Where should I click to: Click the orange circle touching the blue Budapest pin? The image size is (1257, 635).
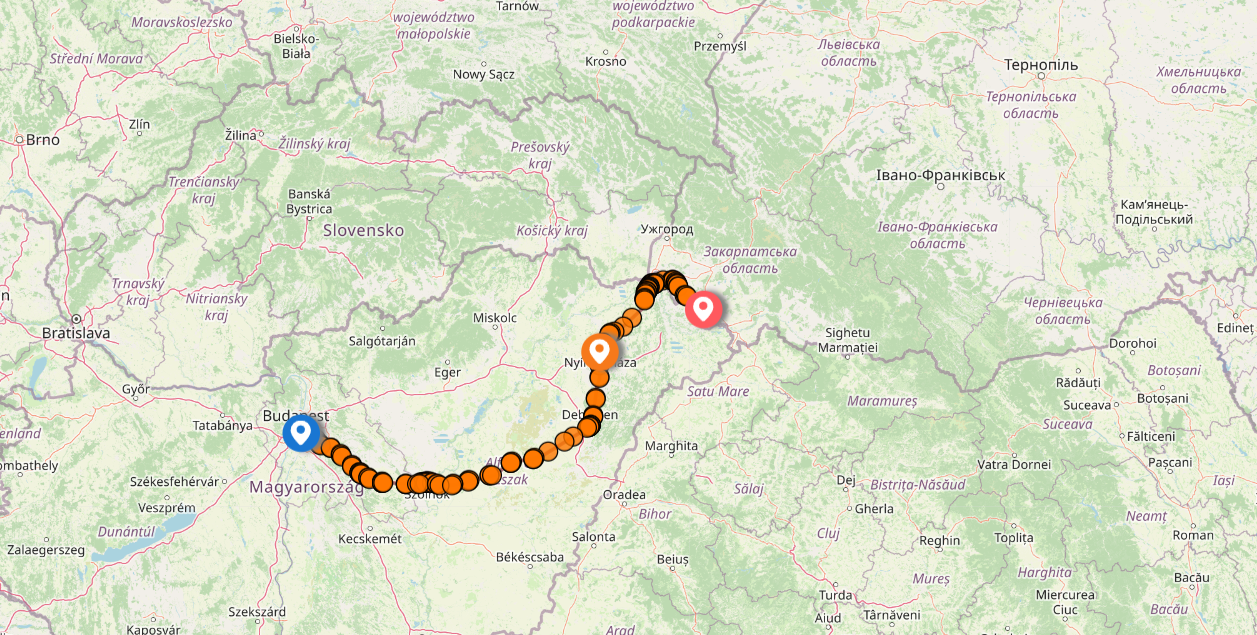click(x=319, y=444)
